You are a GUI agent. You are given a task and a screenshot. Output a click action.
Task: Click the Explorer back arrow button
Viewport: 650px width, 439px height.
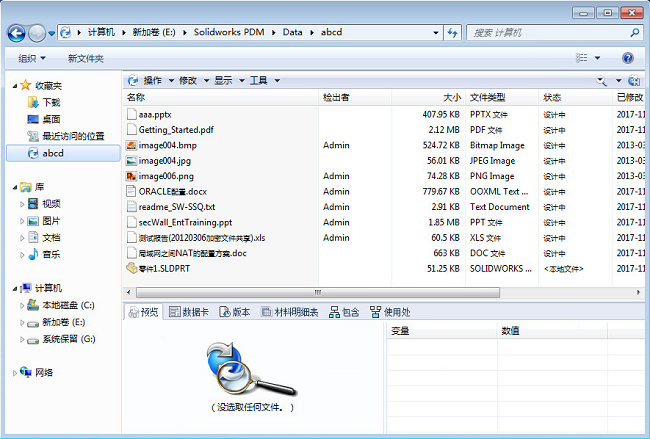click(x=17, y=33)
